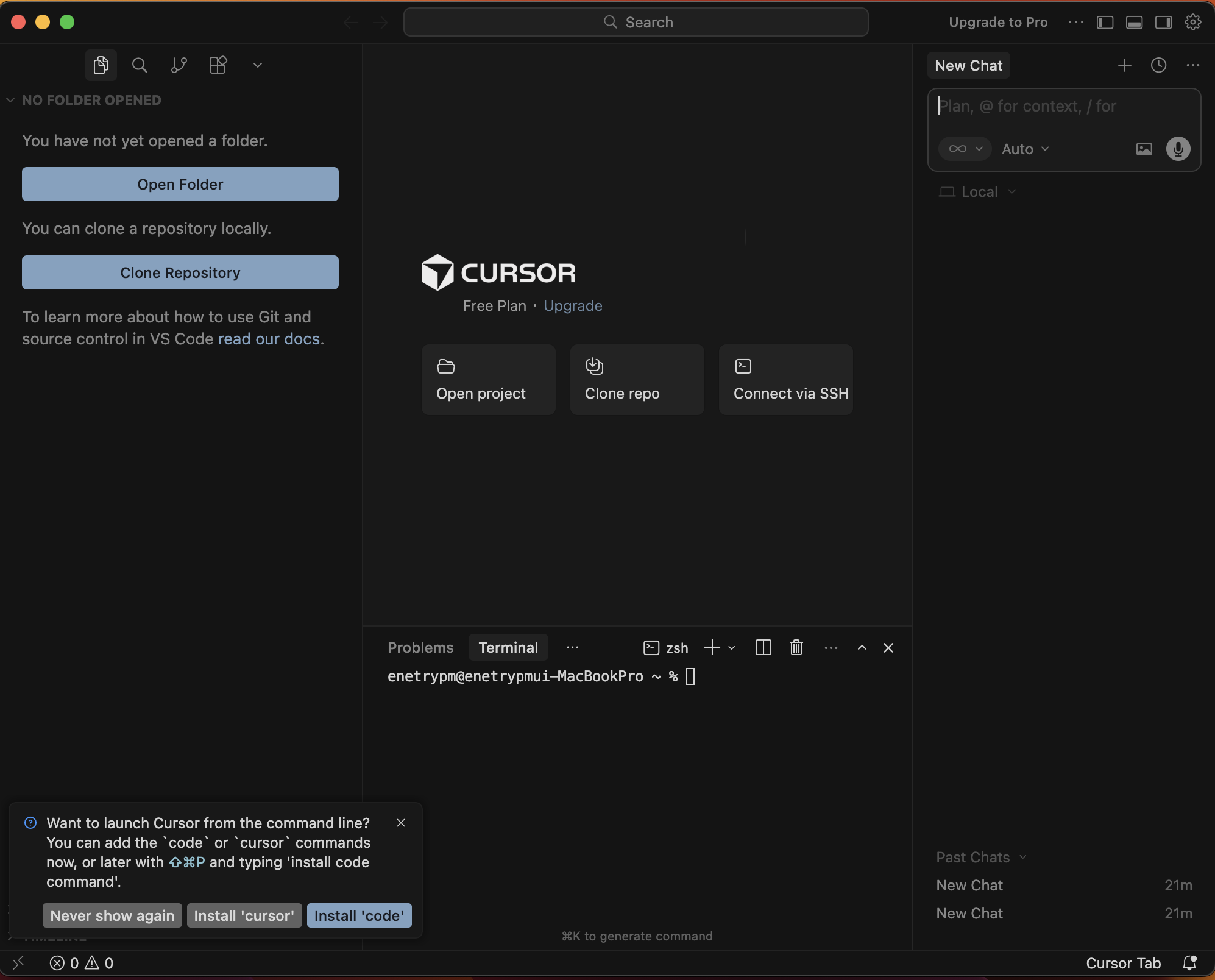
Task: Click the attach image icon in chat
Action: pos(1144,149)
